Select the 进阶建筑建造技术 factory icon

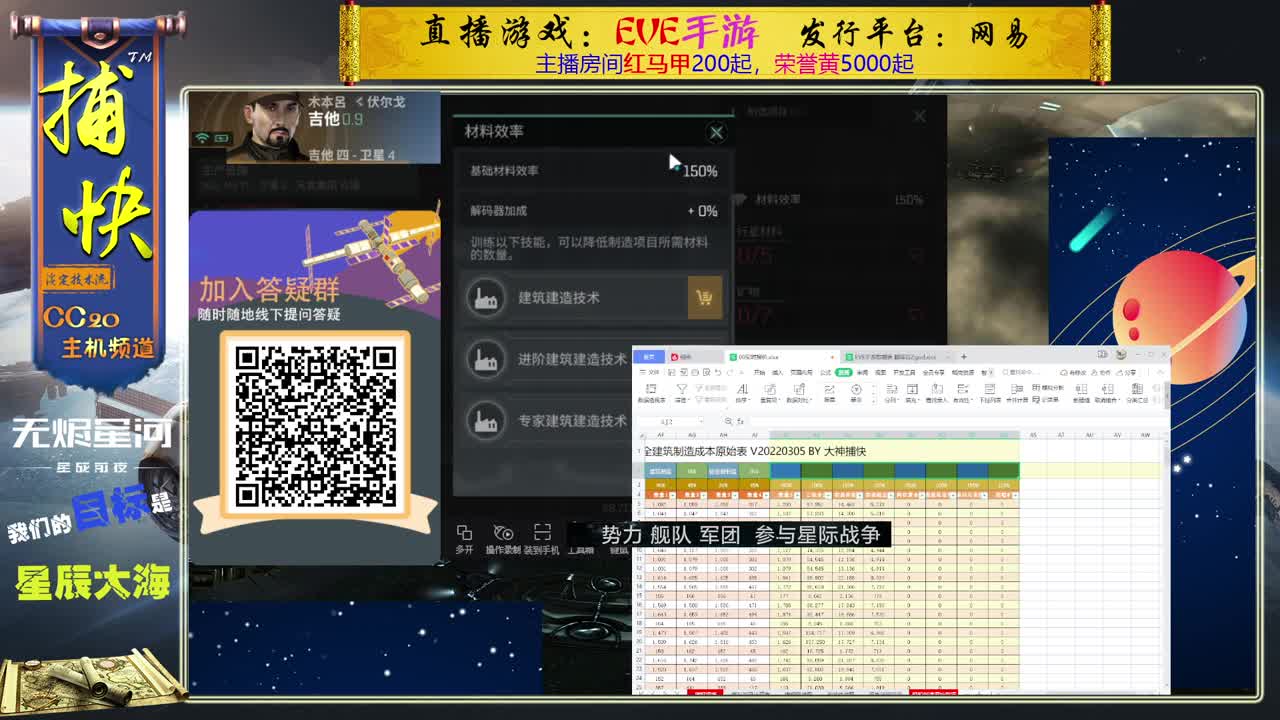486,360
